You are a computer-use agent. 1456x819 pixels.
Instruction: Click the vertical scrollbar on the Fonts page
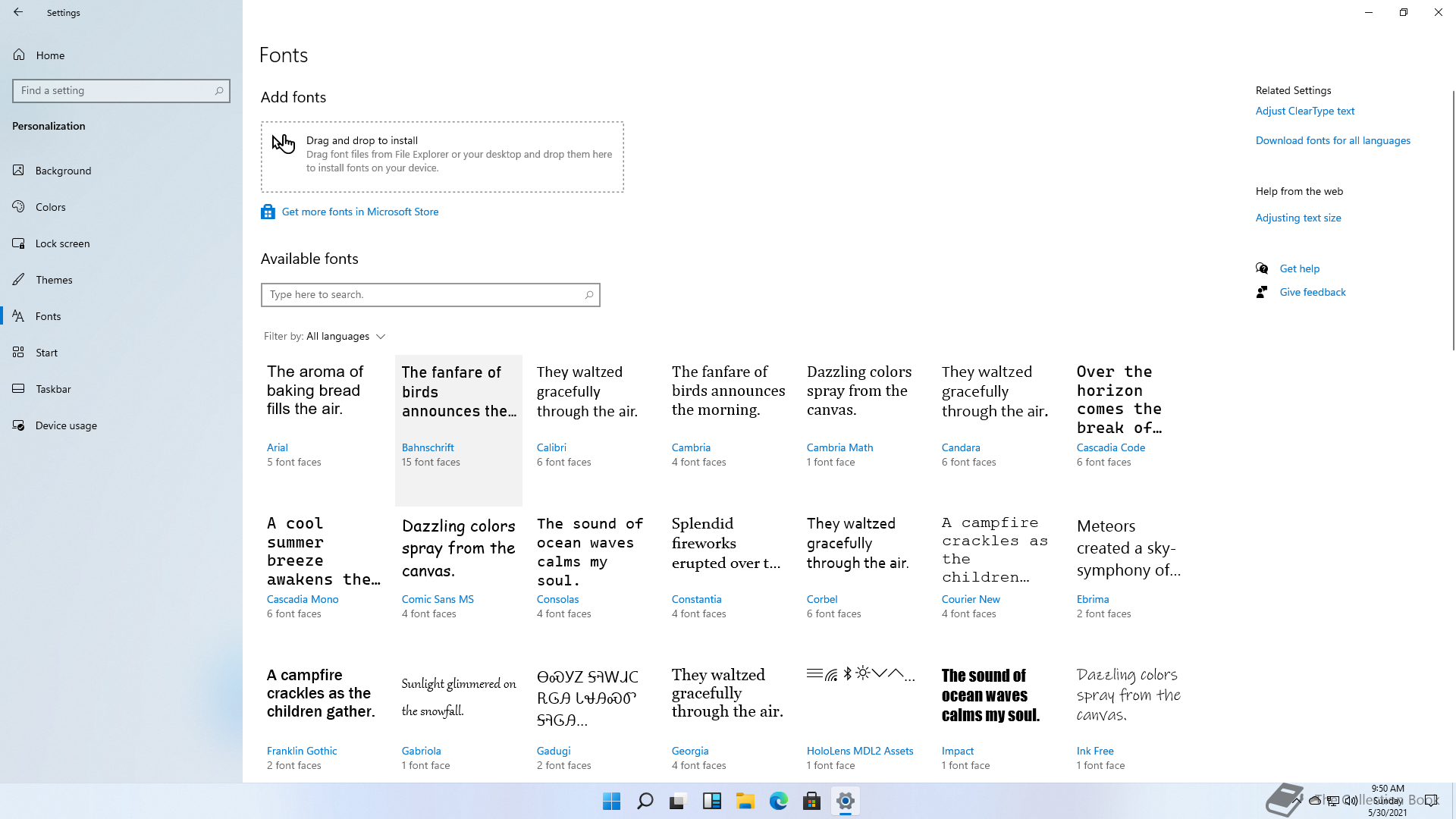coord(1453,220)
